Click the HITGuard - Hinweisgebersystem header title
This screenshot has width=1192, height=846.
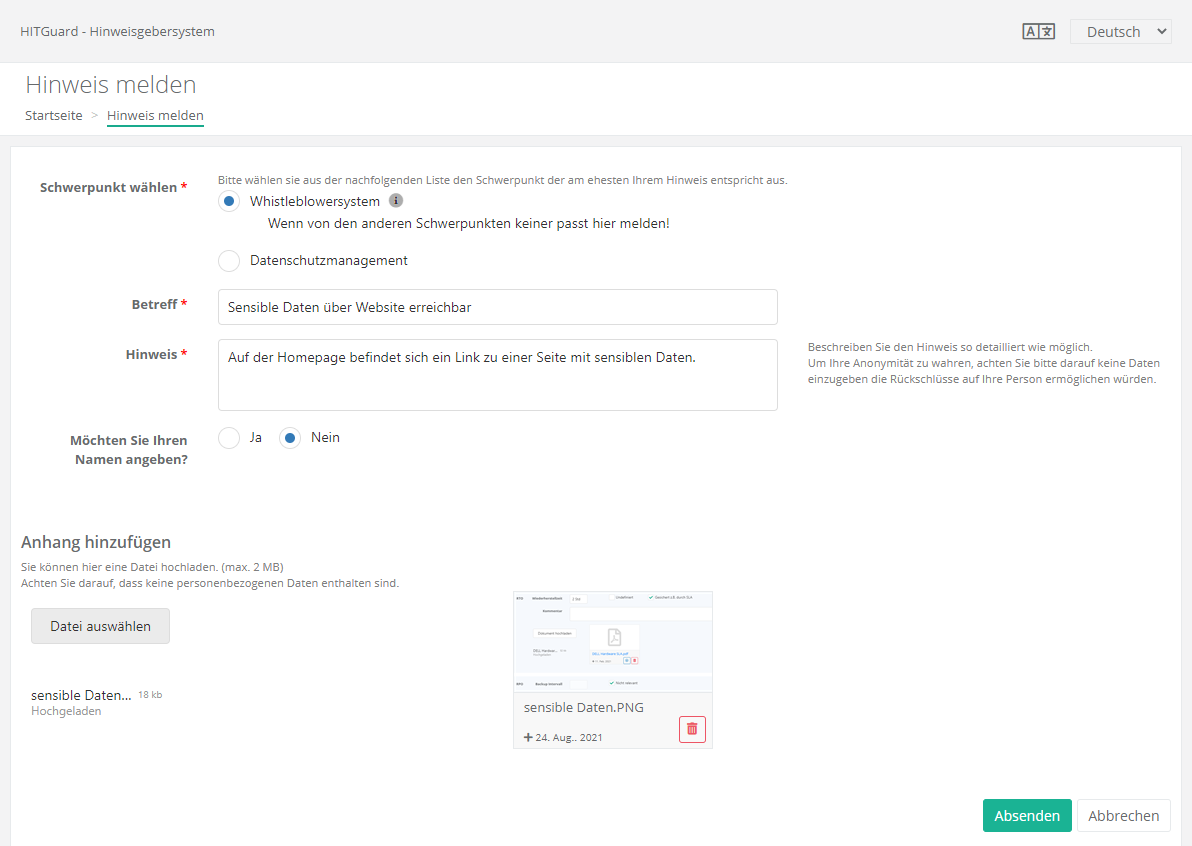pyautogui.click(x=117, y=31)
